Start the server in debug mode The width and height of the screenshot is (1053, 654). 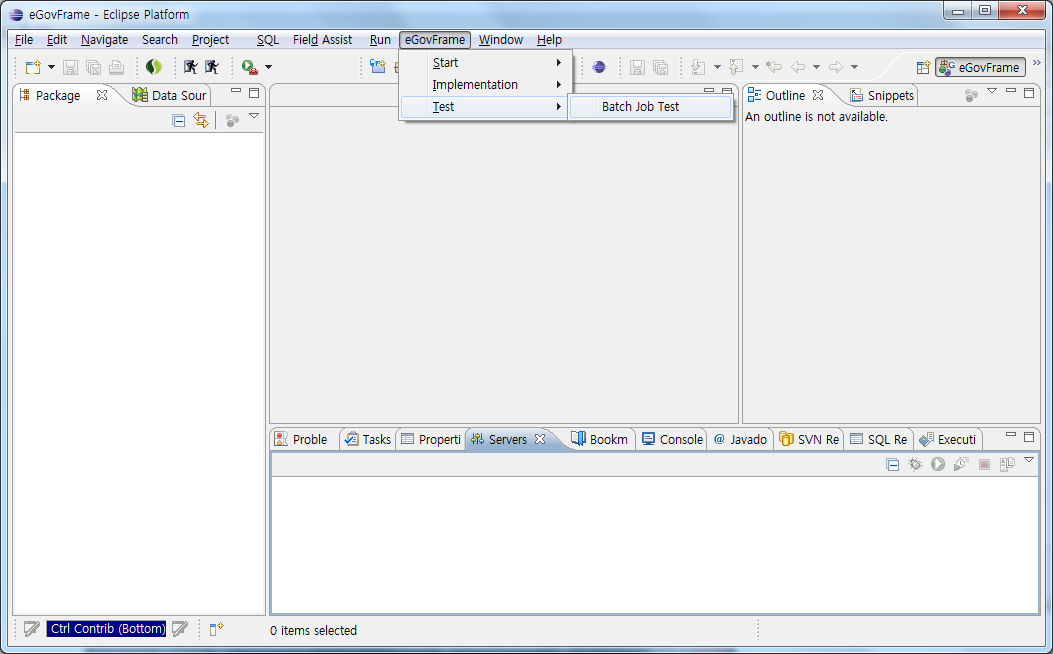click(x=914, y=464)
